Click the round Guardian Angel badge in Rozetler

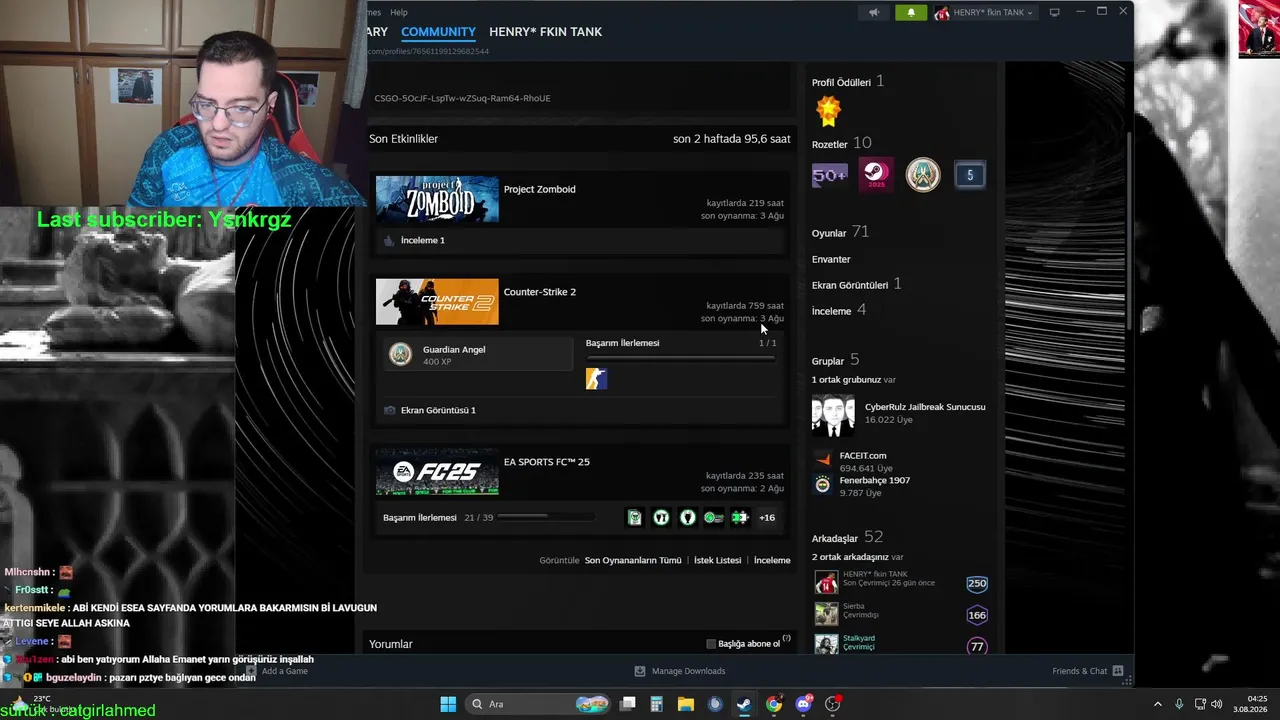point(923,175)
